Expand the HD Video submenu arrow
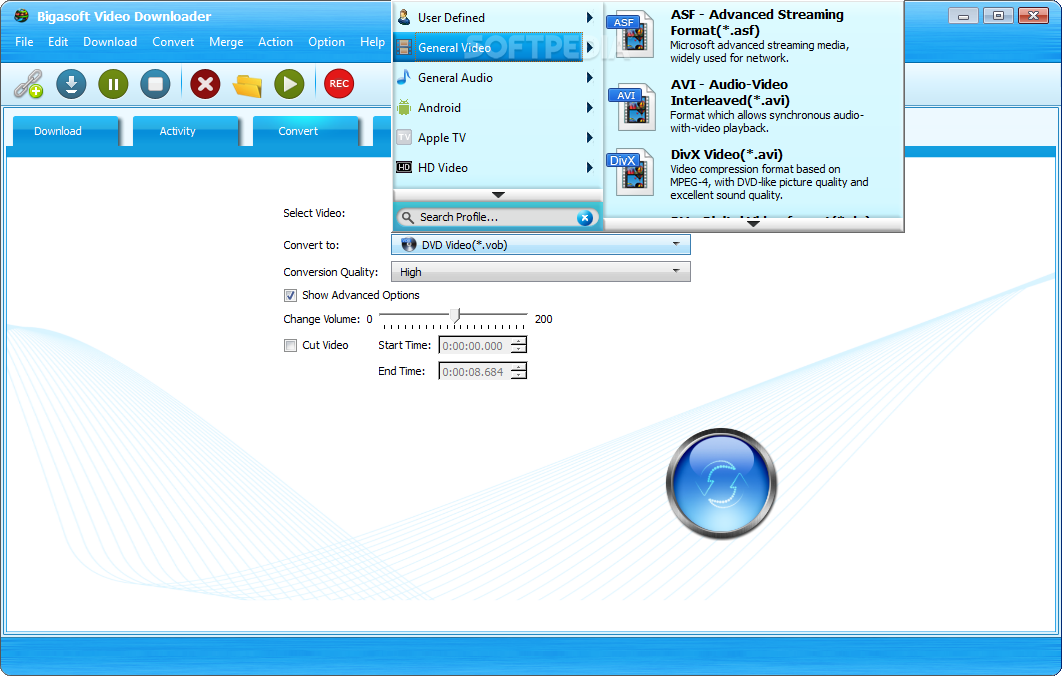Screen dimensions: 1062x676 pyautogui.click(x=590, y=167)
